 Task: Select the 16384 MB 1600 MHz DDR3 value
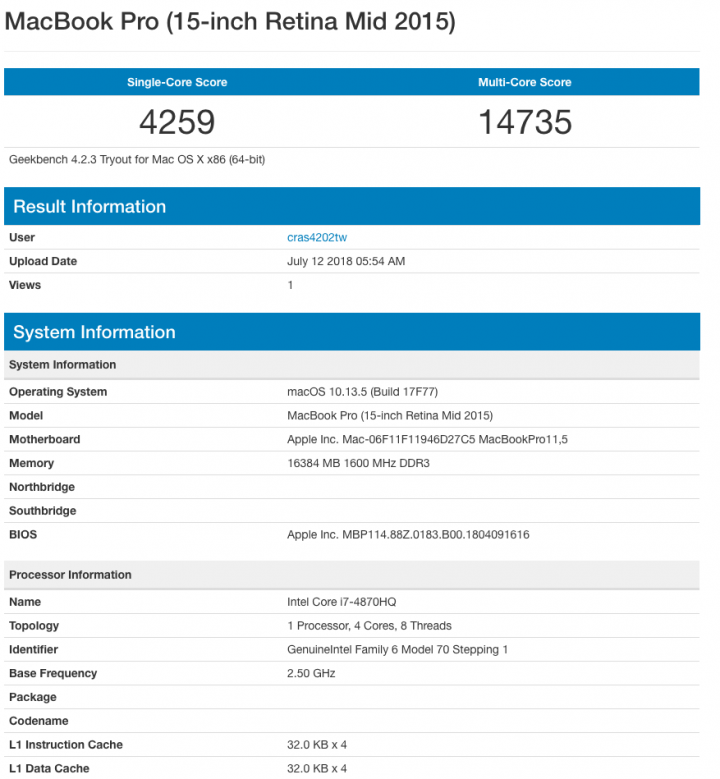pyautogui.click(x=358, y=464)
